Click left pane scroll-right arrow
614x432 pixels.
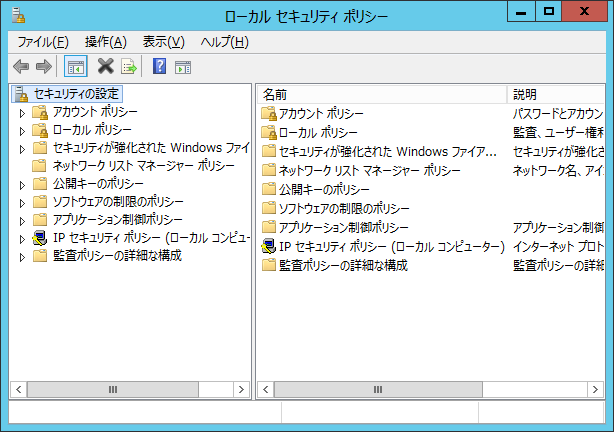click(x=241, y=389)
